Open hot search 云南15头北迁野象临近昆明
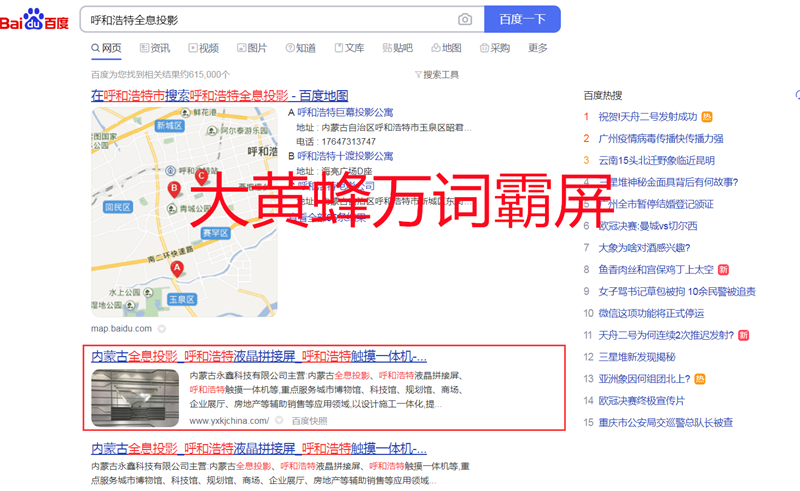This screenshot has height=491, width=800. coord(656,161)
